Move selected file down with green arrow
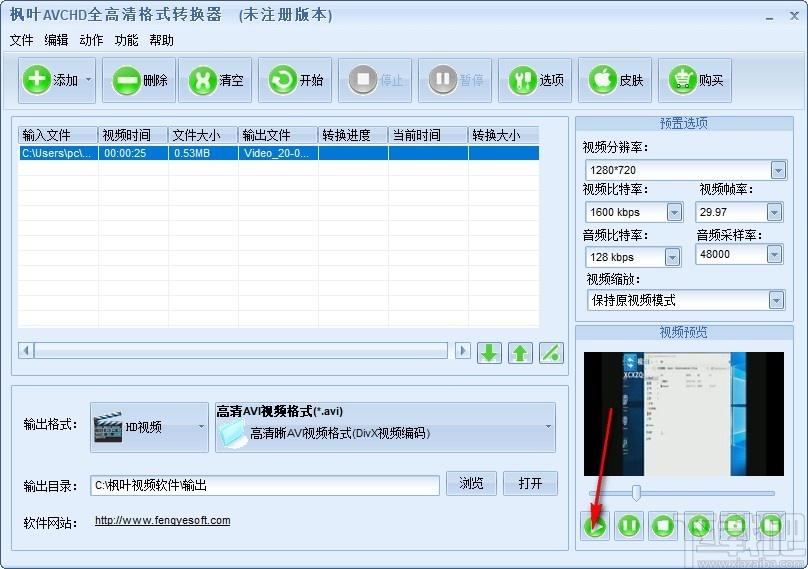The image size is (808, 569). (489, 353)
